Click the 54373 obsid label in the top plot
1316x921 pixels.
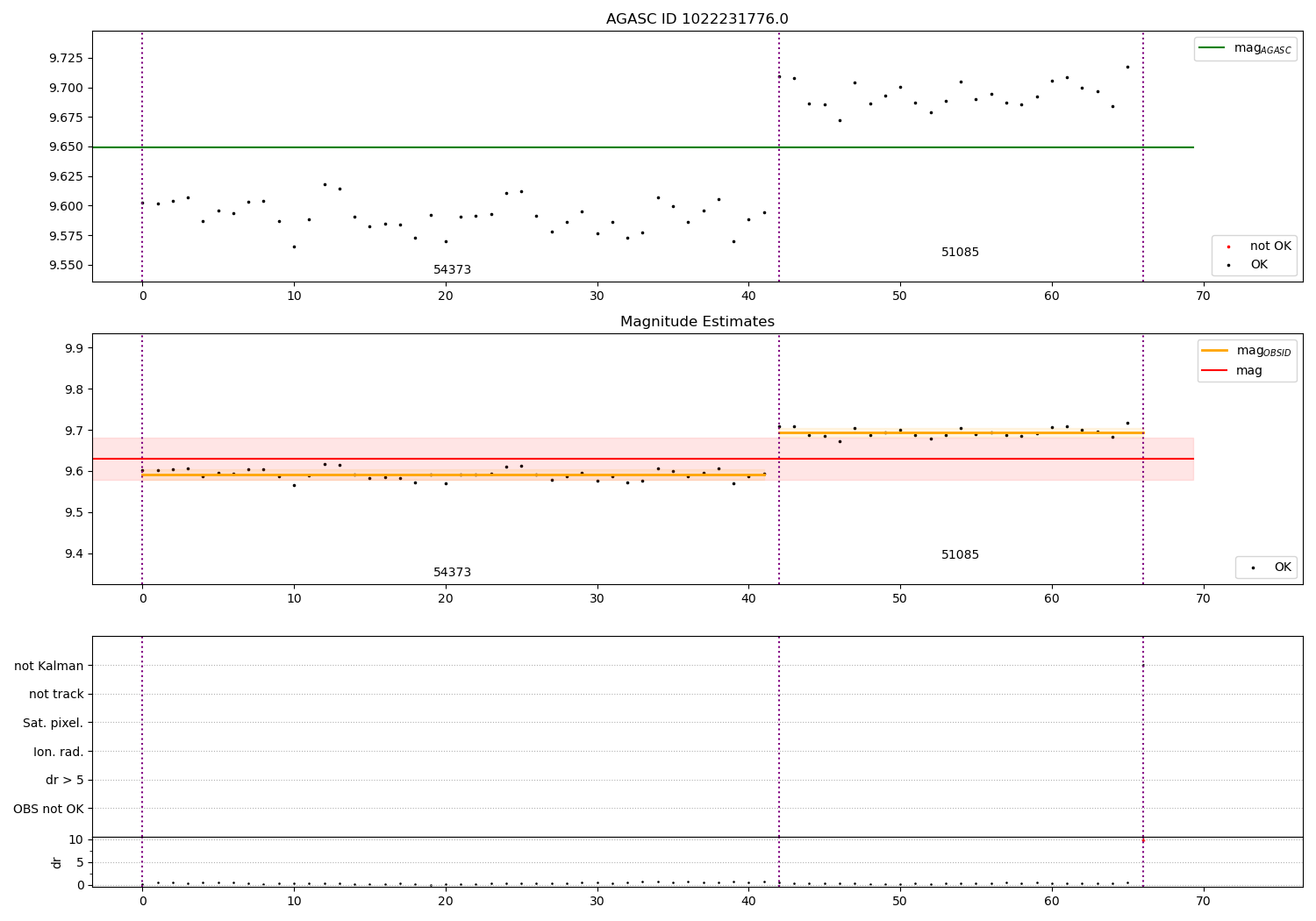point(452,270)
